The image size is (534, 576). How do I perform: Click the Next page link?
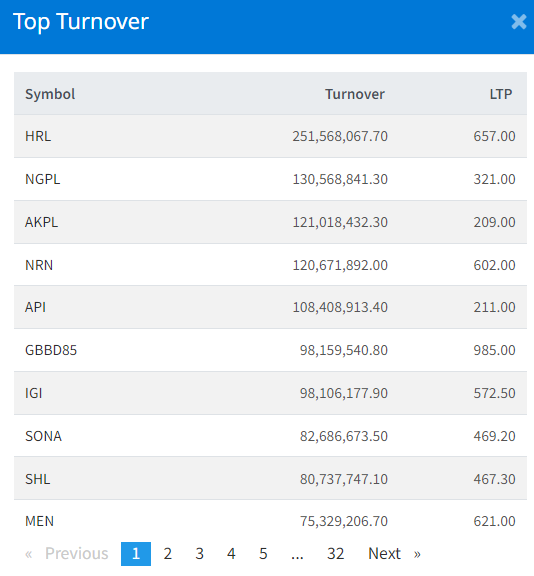tap(394, 554)
